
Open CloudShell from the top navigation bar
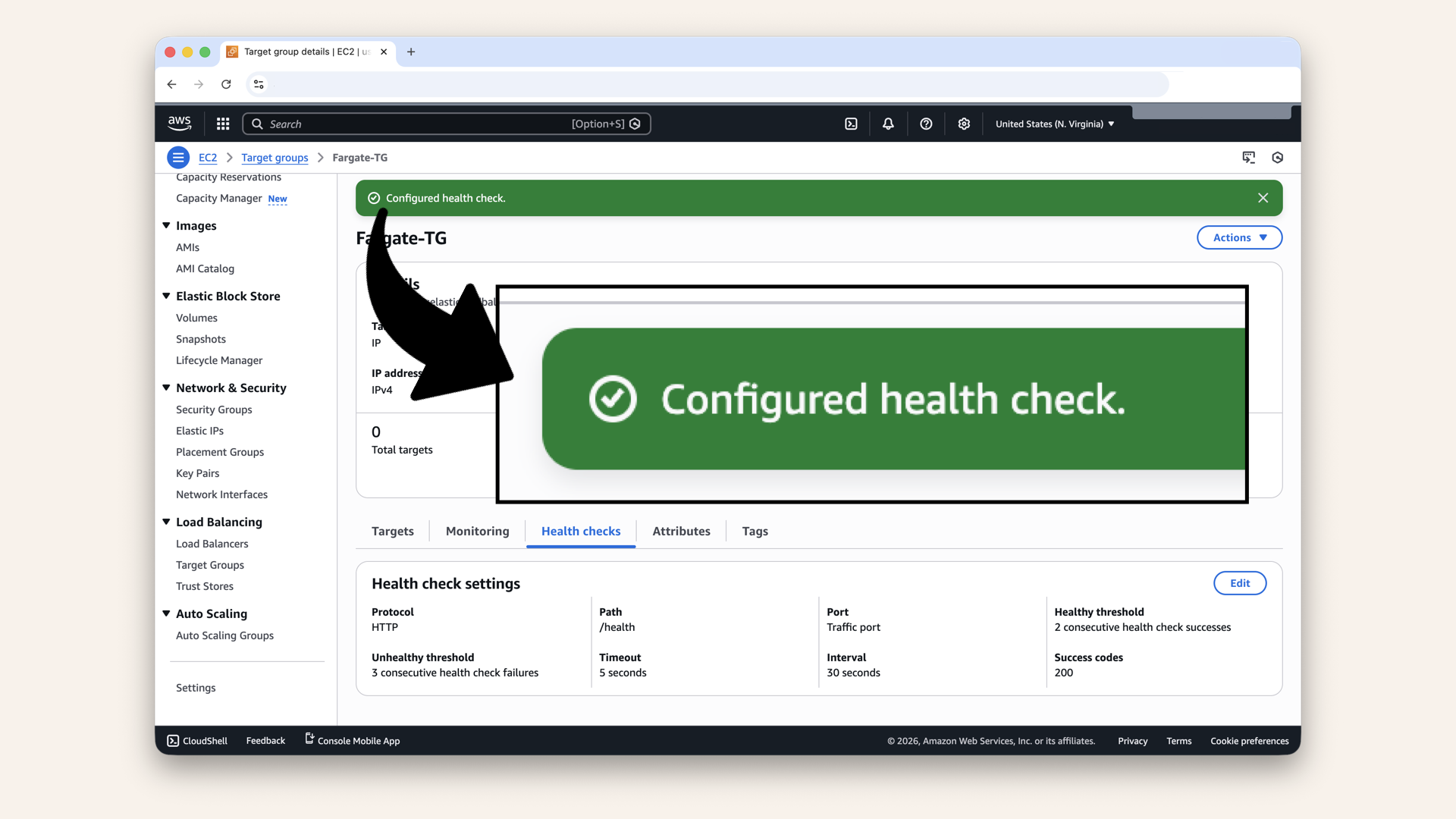point(851,123)
